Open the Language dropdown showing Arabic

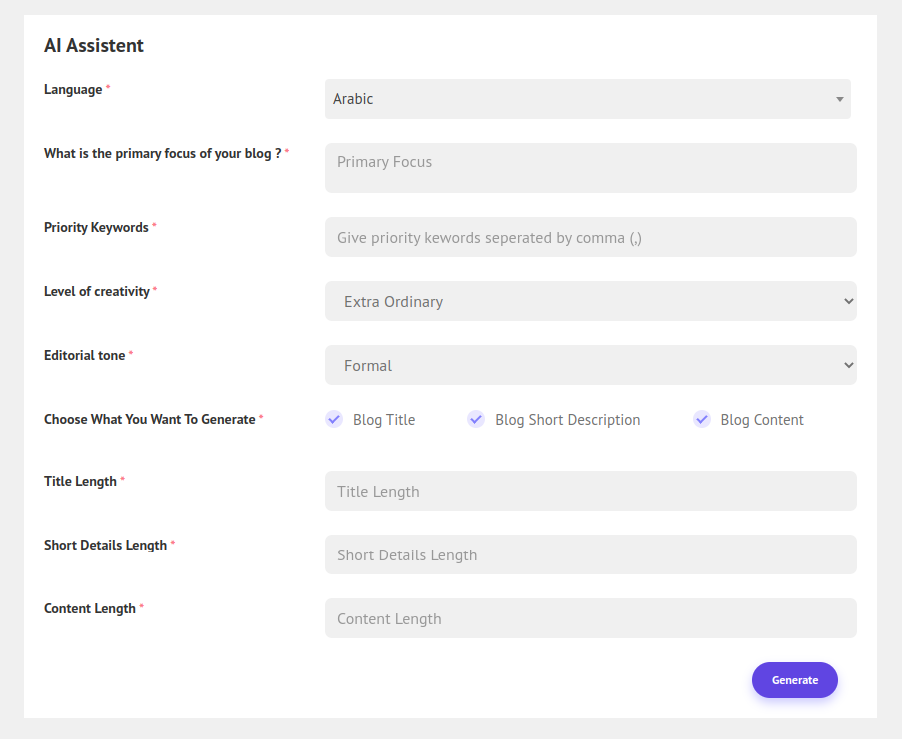(x=587, y=99)
